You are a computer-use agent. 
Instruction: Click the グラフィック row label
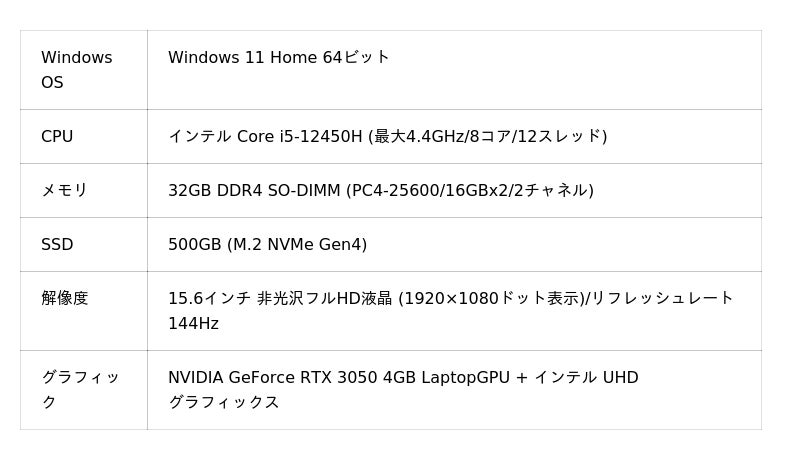[80, 378]
